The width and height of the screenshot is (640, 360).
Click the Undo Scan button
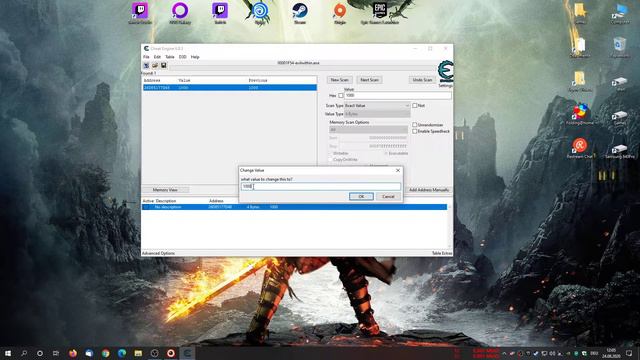(422, 80)
